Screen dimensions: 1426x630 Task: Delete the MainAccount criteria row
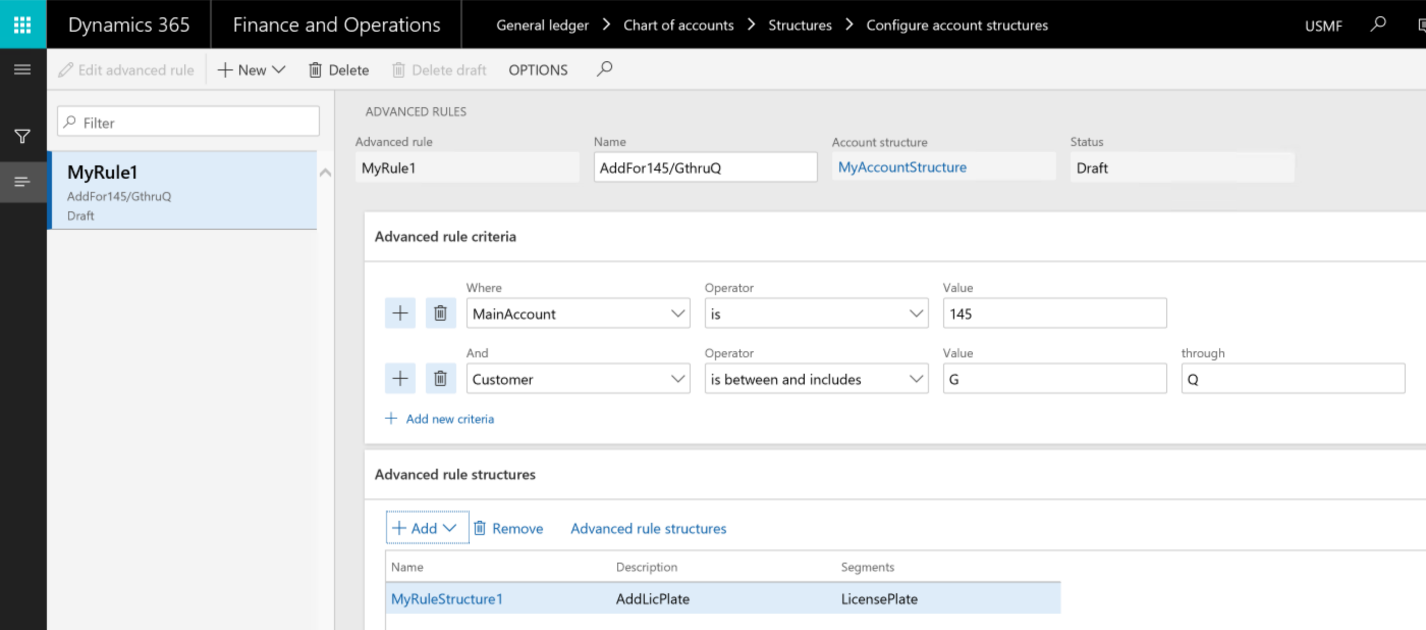coord(440,314)
